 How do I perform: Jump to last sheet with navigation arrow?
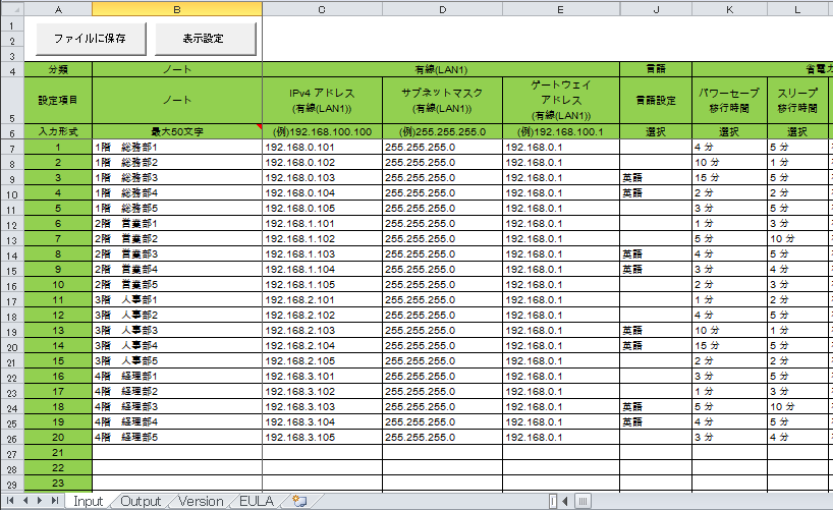point(55,500)
